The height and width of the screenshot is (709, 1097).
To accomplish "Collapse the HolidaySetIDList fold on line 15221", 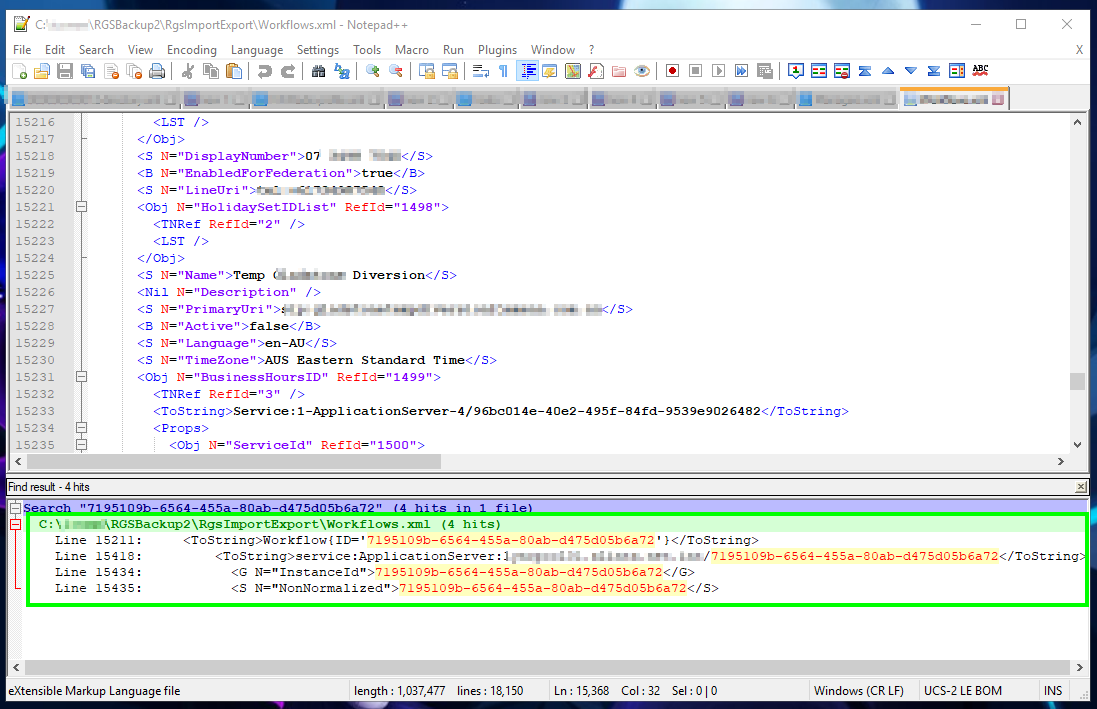I will coord(81,207).
